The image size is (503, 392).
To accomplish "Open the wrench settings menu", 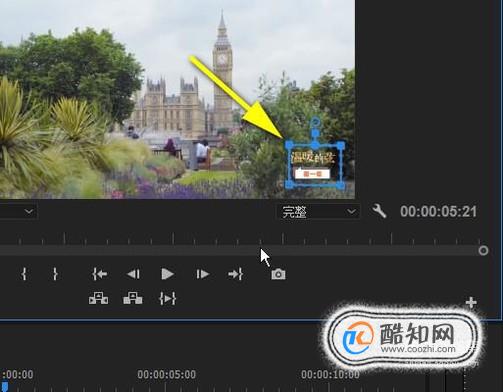I will (379, 211).
